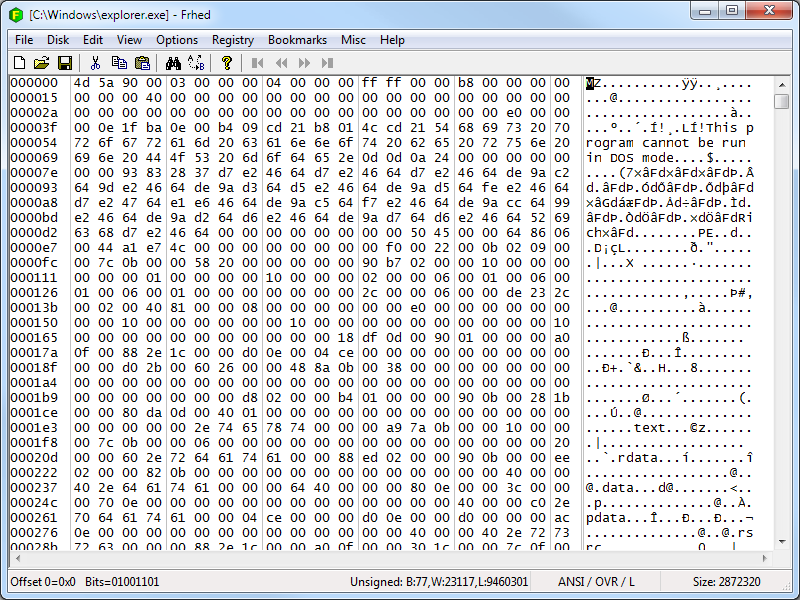Viewport: 800px width, 600px height.
Task: Cut the selection with the scissors icon
Action: pos(96,63)
